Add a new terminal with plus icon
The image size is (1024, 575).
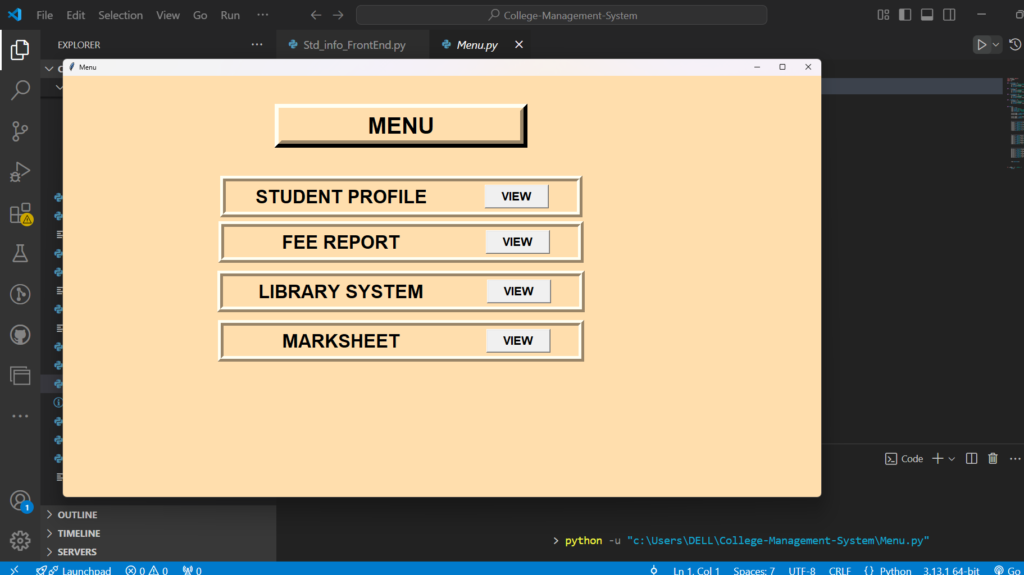937,459
